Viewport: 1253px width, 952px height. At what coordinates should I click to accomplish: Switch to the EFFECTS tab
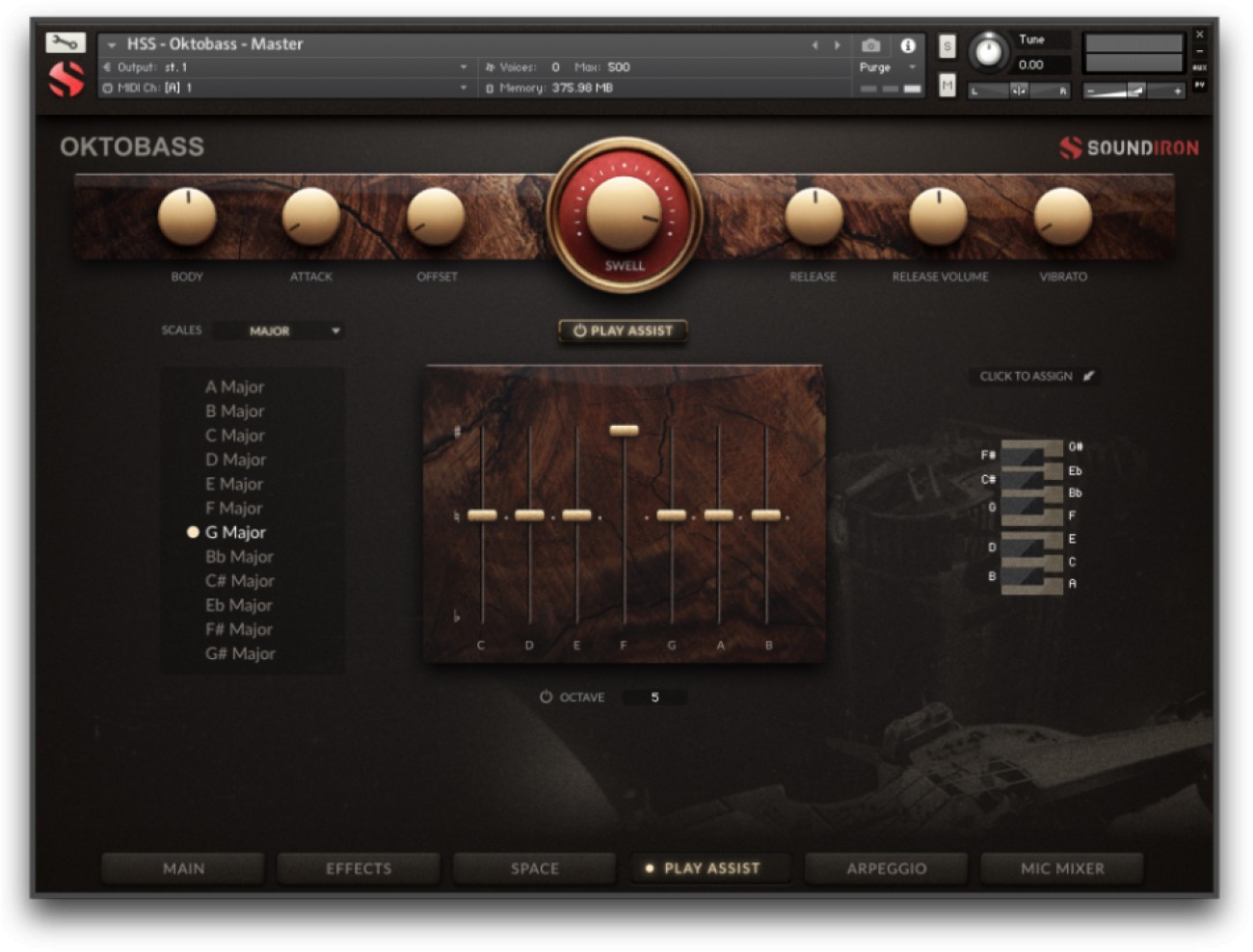pos(360,867)
